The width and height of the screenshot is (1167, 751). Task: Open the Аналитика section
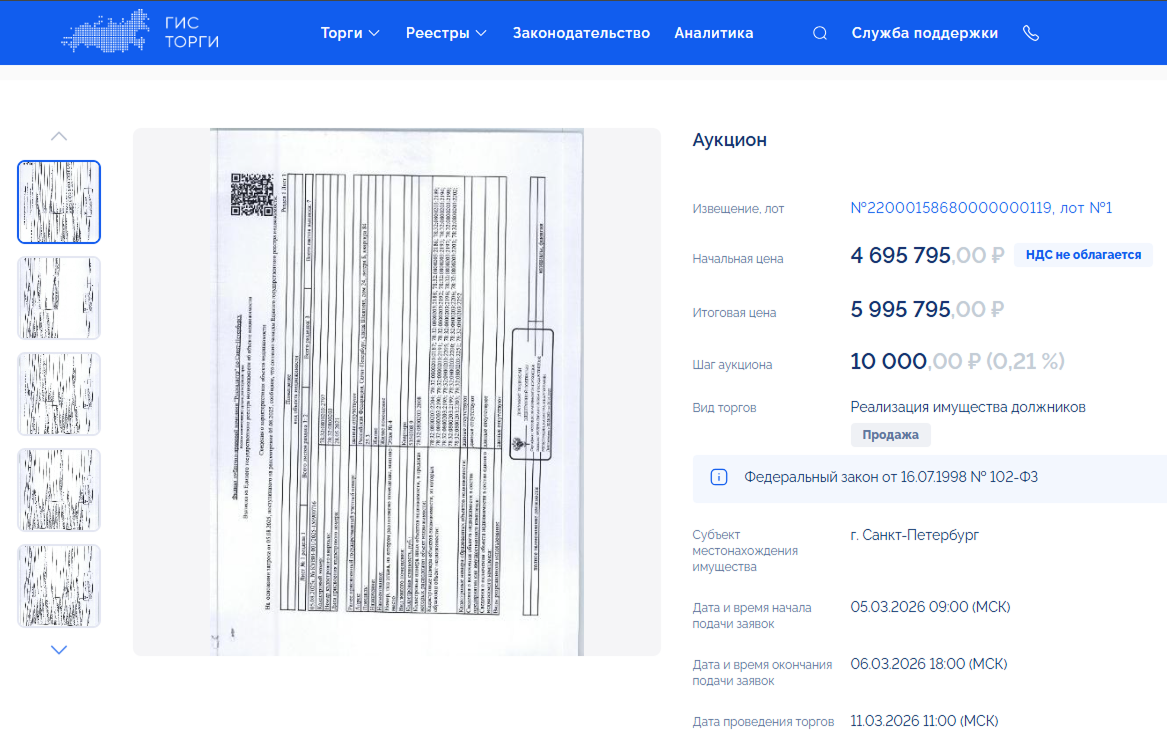pyautogui.click(x=714, y=33)
